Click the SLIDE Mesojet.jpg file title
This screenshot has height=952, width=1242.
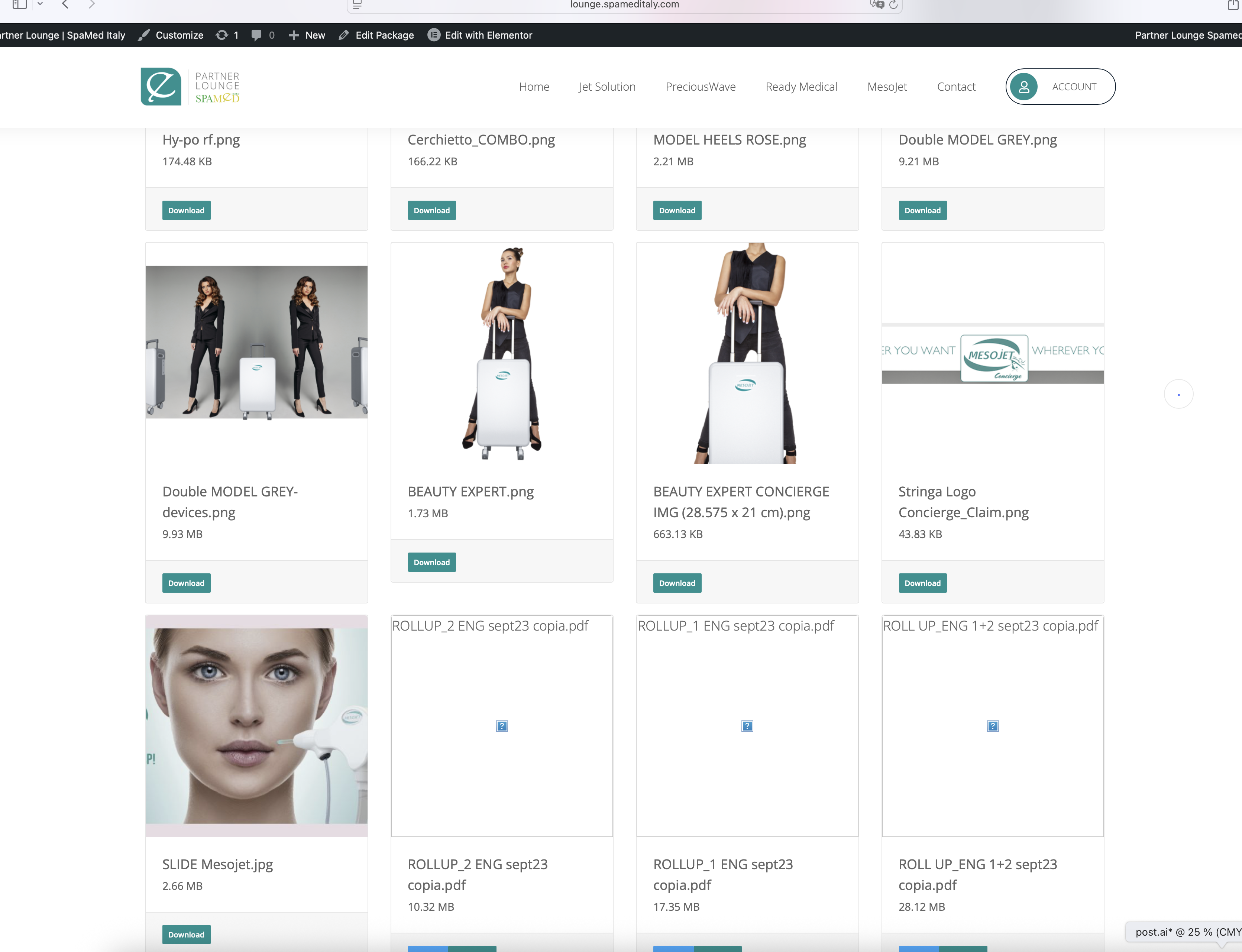point(217,864)
